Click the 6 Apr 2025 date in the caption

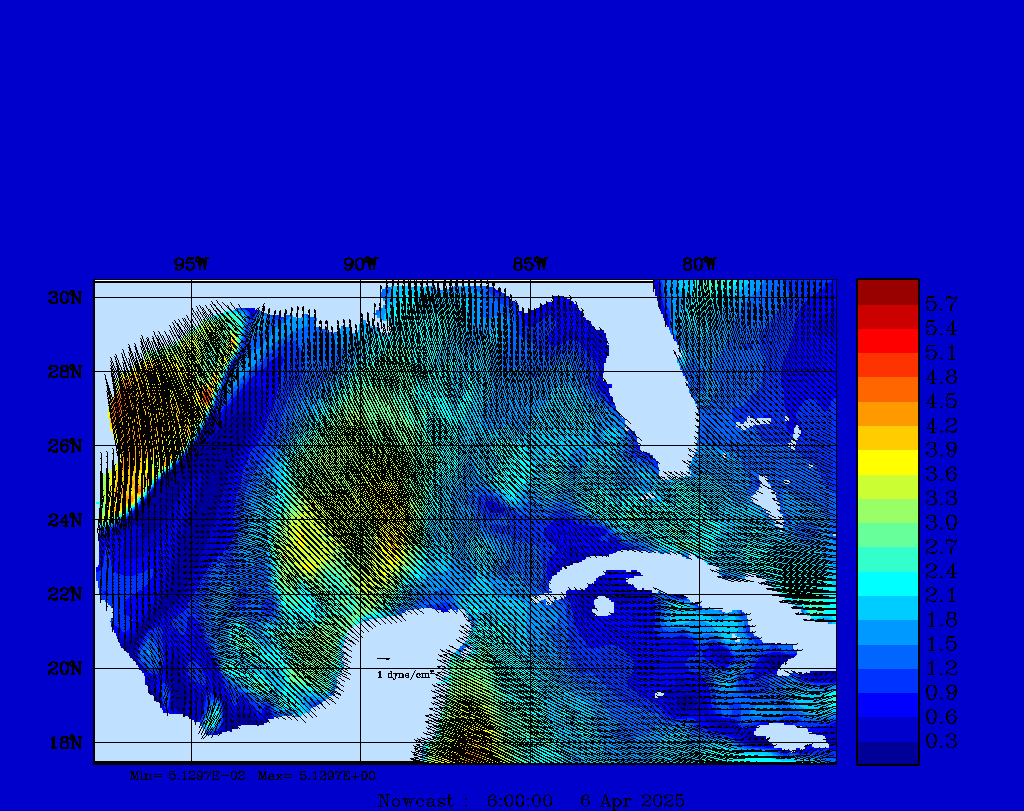coord(633,801)
